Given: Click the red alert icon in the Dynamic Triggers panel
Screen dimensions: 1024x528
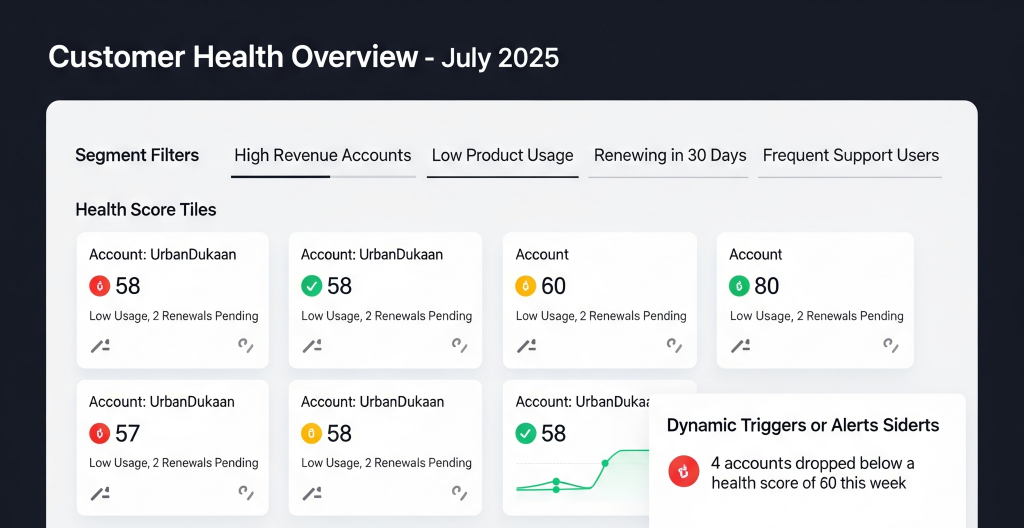Looking at the screenshot, I should click(684, 470).
